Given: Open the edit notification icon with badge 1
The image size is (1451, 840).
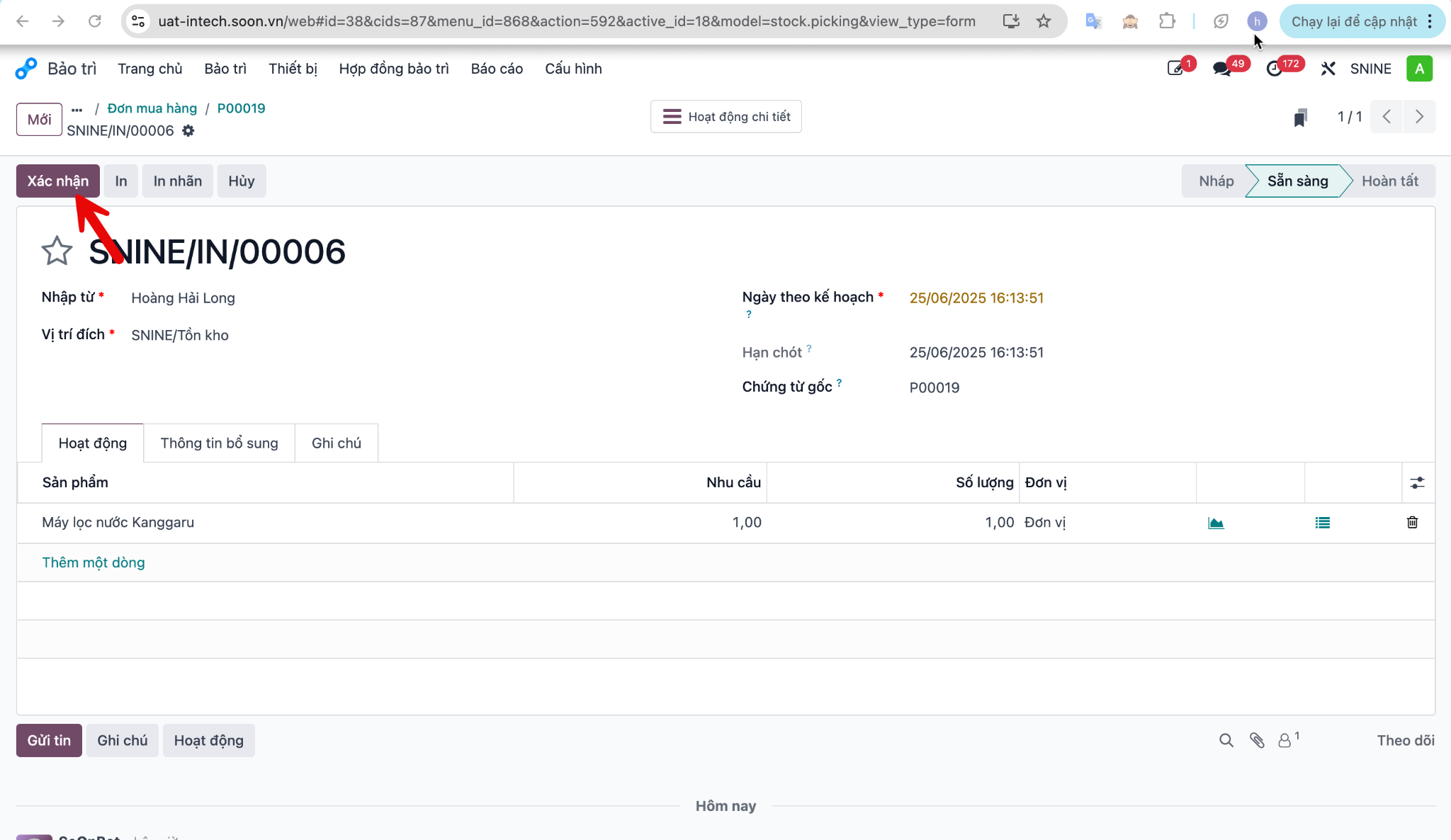Looking at the screenshot, I should pos(1175,69).
